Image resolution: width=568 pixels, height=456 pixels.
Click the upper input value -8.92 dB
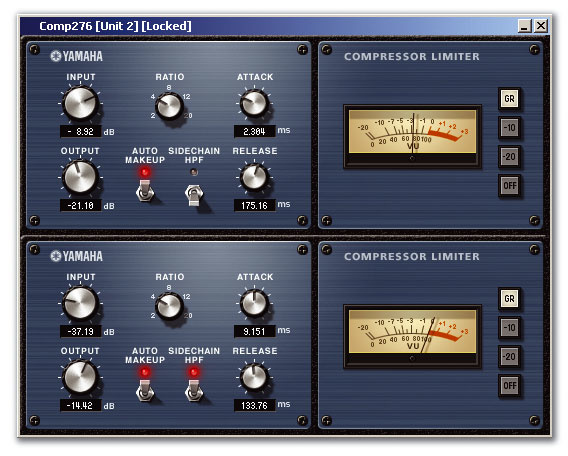pyautogui.click(x=81, y=131)
